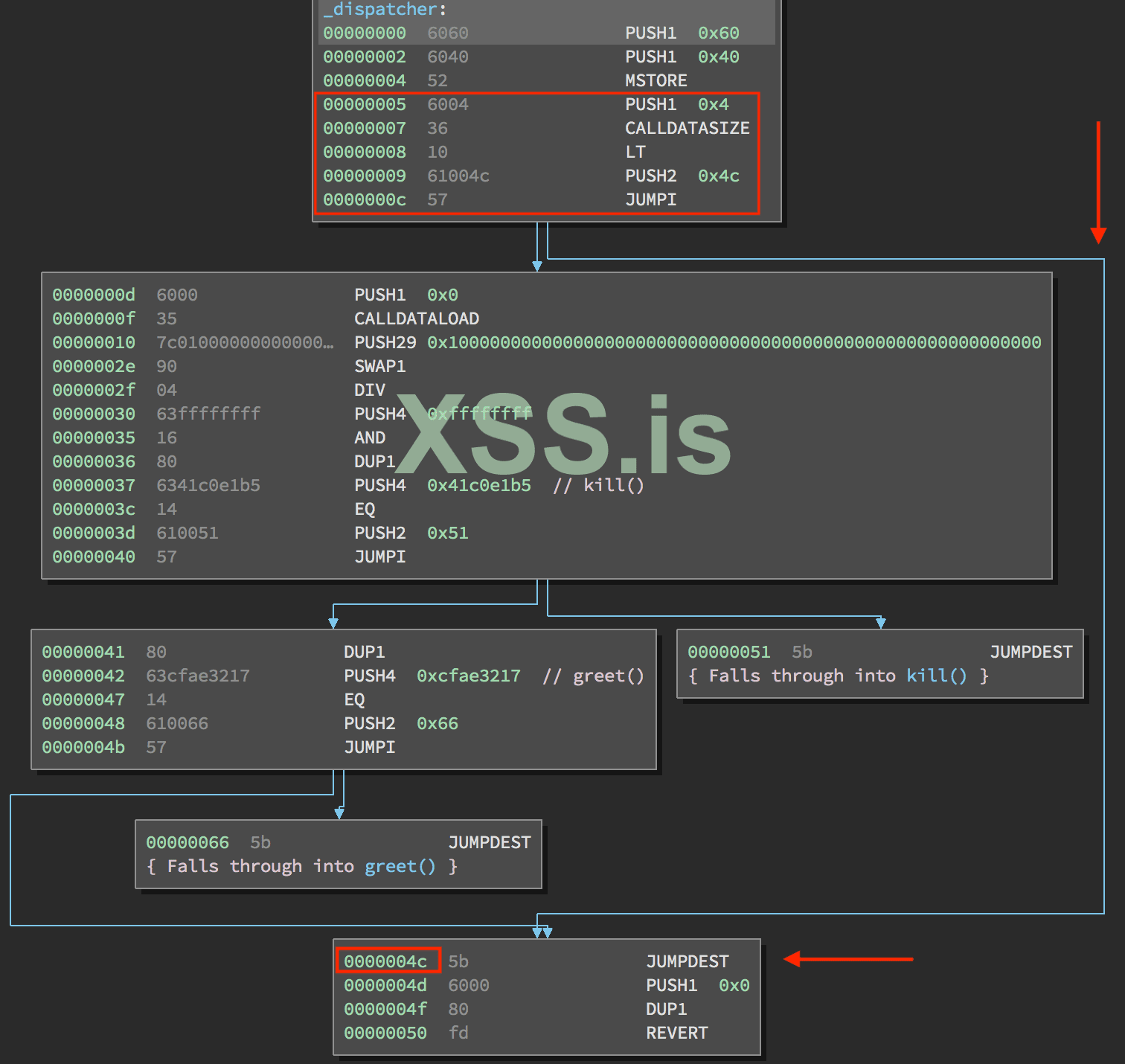Select the long PUSH29 constant value

click(734, 342)
